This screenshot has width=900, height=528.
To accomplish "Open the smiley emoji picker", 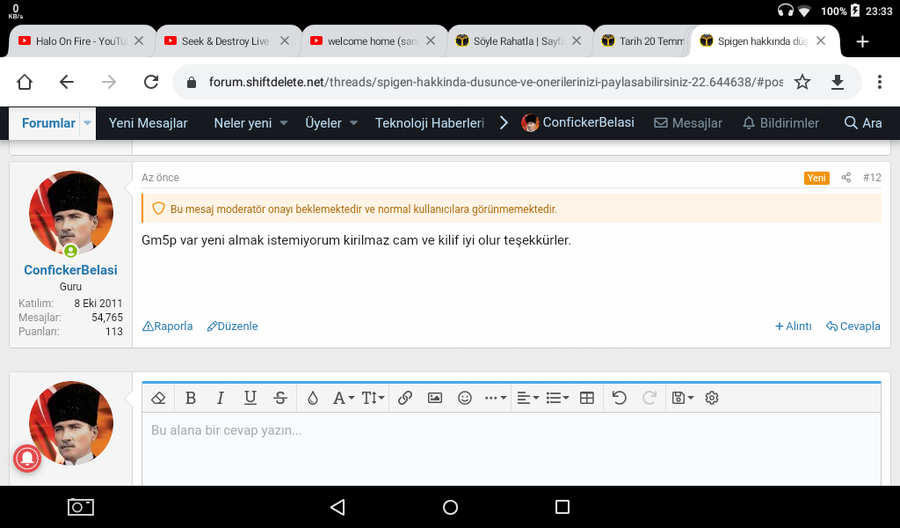I will coord(465,398).
